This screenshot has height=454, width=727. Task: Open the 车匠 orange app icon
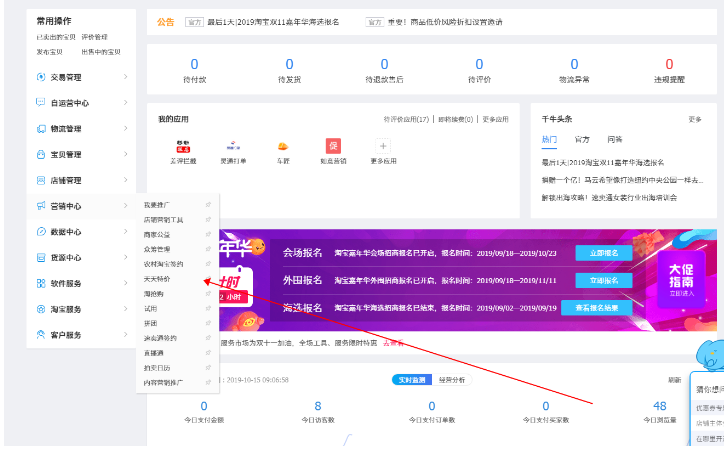pyautogui.click(x=283, y=146)
